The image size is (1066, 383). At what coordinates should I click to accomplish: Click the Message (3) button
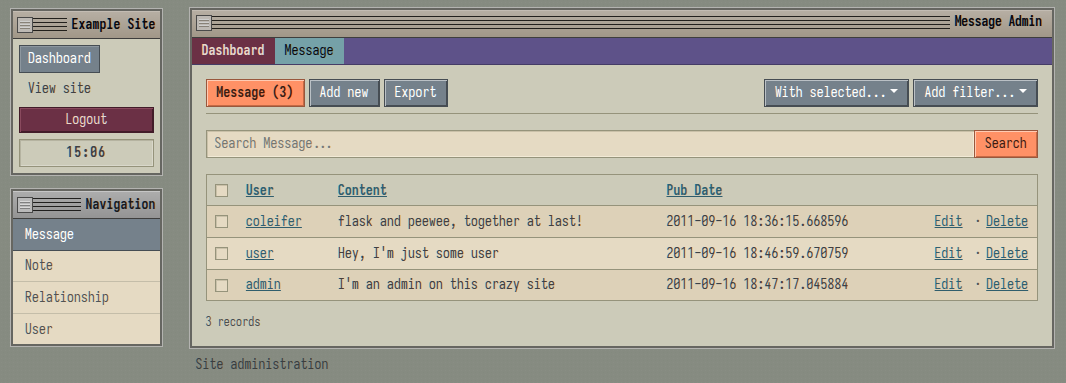[255, 93]
